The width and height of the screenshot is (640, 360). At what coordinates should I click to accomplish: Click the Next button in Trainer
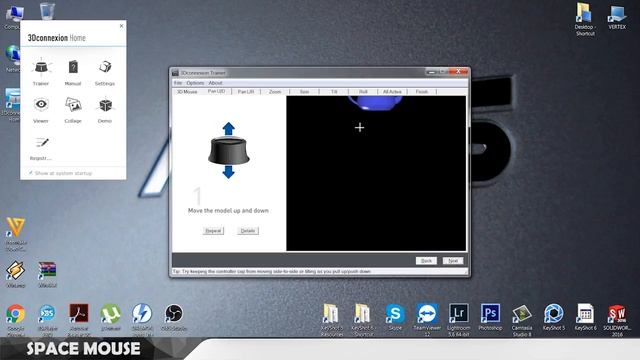pos(453,261)
